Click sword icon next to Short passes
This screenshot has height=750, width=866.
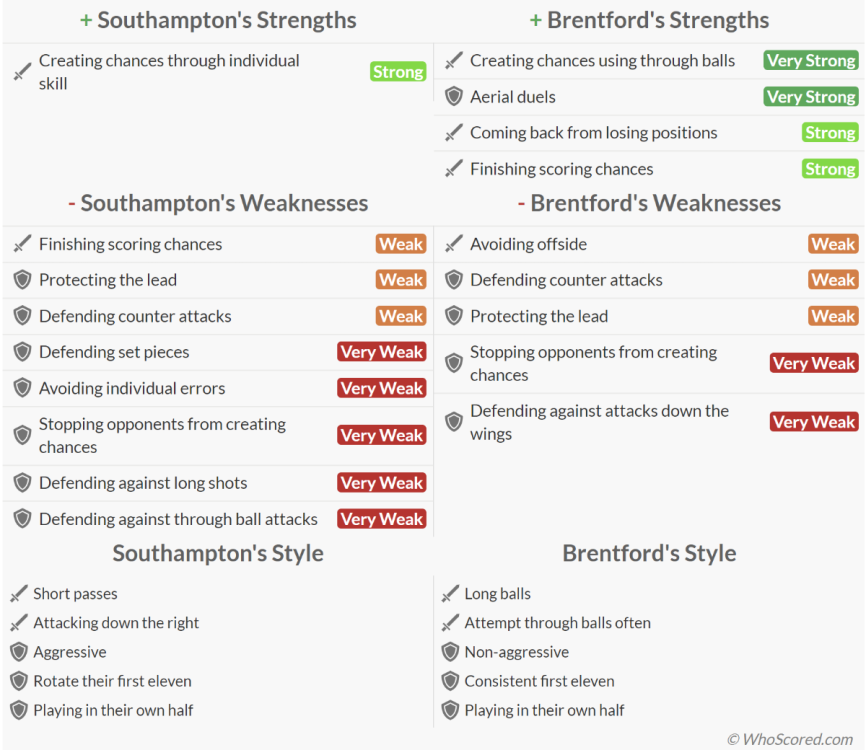tap(18, 594)
